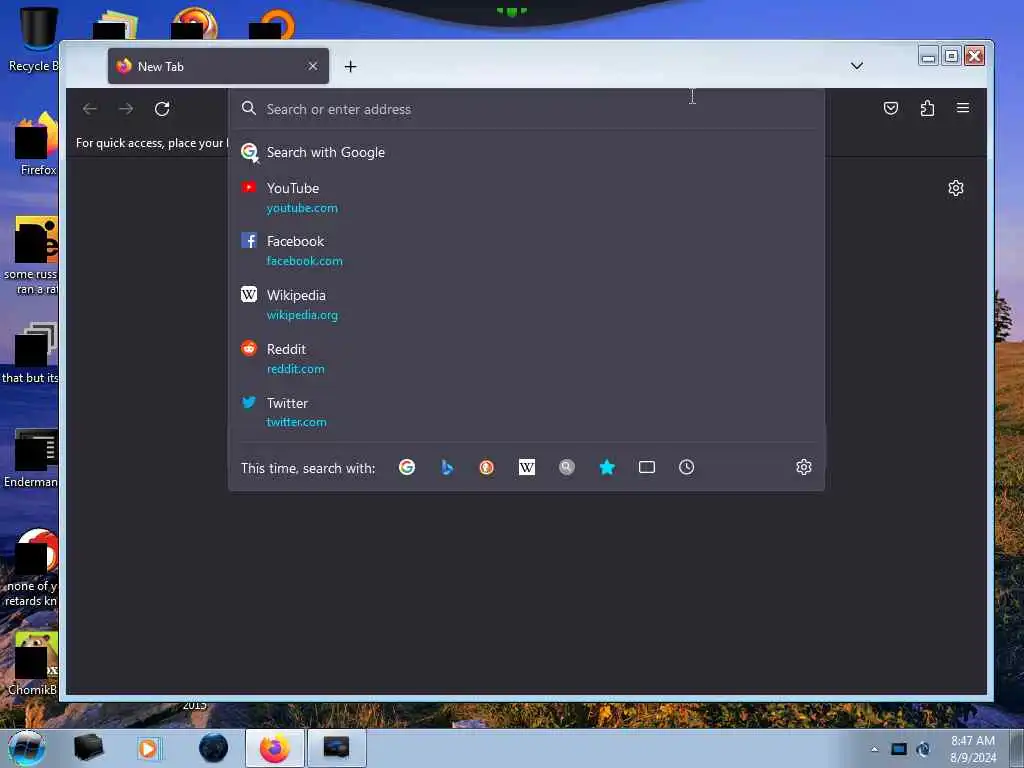Viewport: 1024px width, 768px height.
Task: Expand the list all tabs chevron
Action: pos(857,66)
